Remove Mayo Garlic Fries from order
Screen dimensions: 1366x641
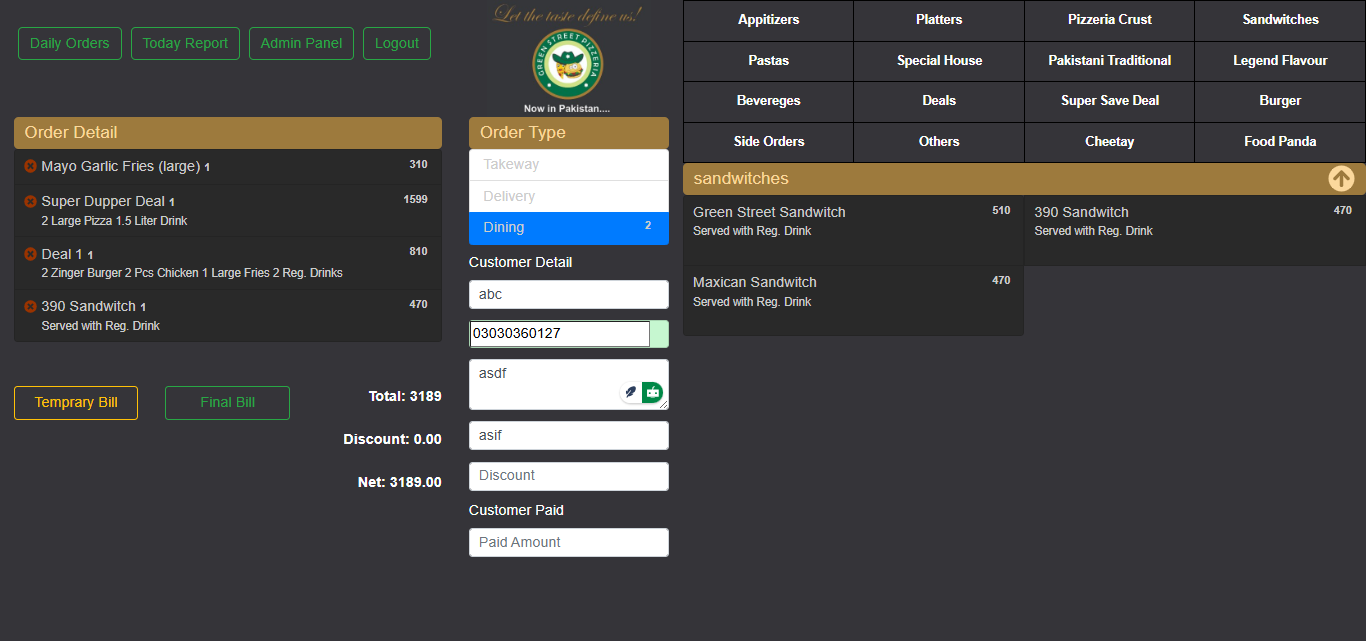pos(30,166)
